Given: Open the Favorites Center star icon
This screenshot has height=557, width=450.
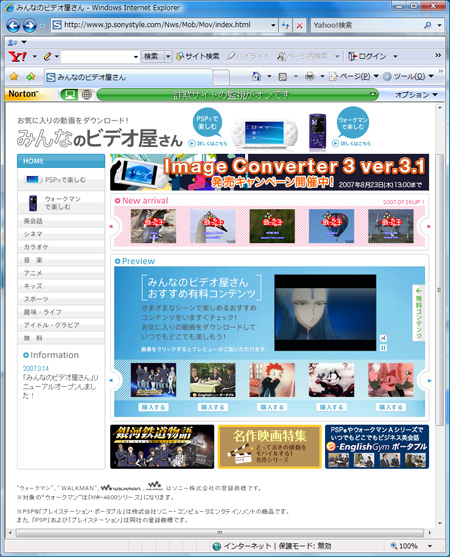Looking at the screenshot, I should (14, 76).
